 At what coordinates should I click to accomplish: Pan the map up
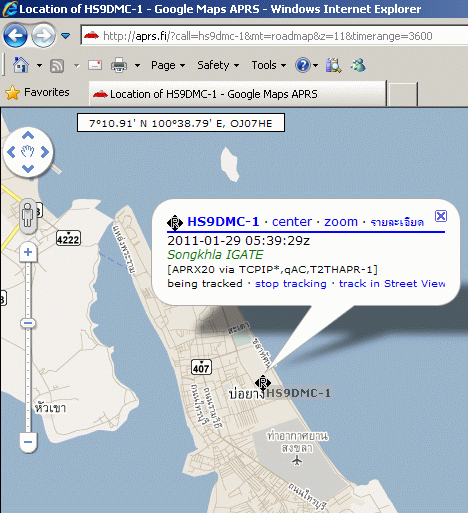(28, 135)
